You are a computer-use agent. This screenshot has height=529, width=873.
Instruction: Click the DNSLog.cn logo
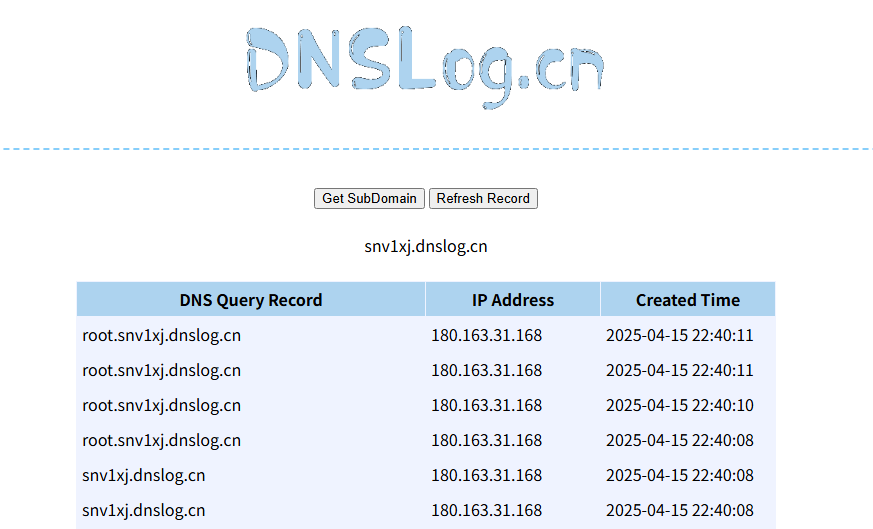424,67
